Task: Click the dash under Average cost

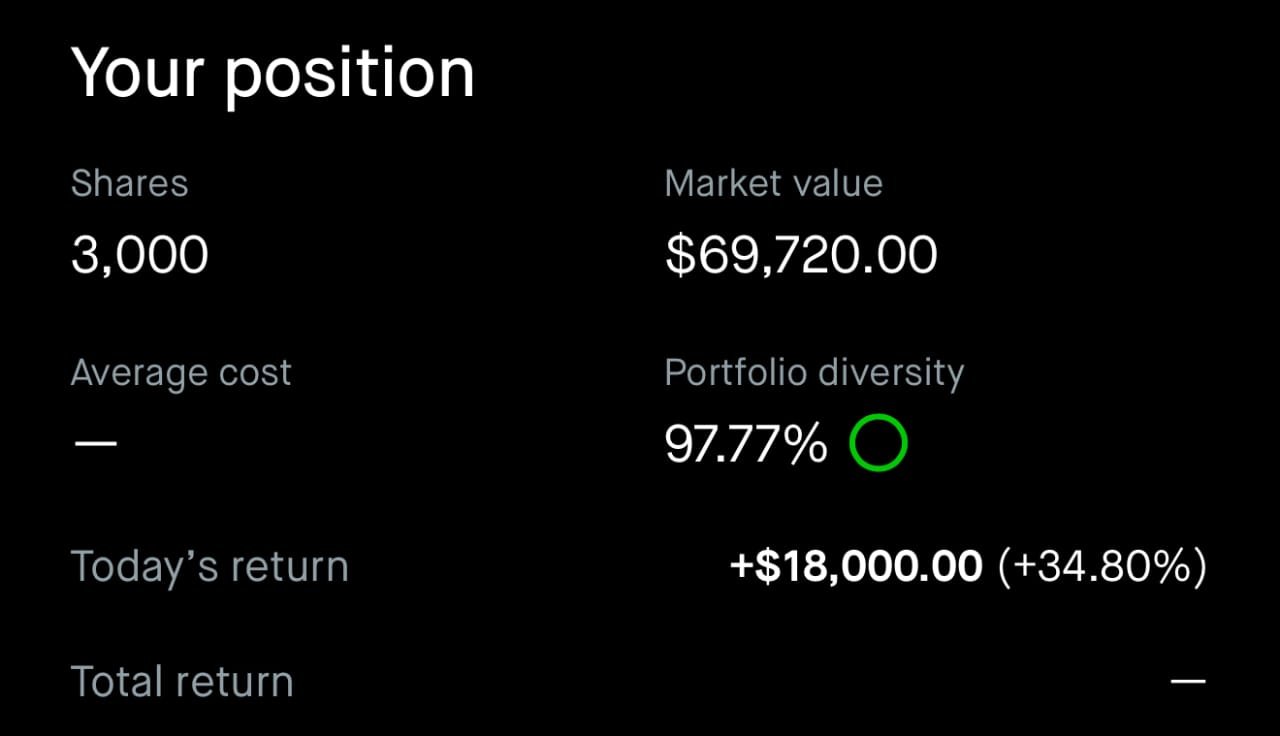Action: pos(95,443)
